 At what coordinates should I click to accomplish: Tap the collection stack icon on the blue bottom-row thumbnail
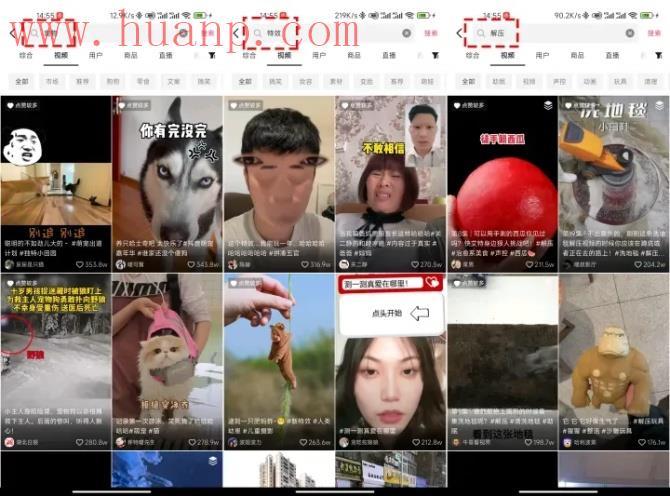tap(213, 461)
